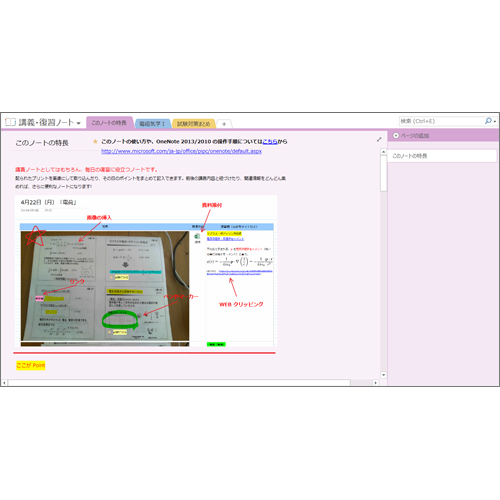Viewport: 500px width, 500px height.
Task: Click the red 講義ノート intro sentence
Action: (x=87, y=170)
